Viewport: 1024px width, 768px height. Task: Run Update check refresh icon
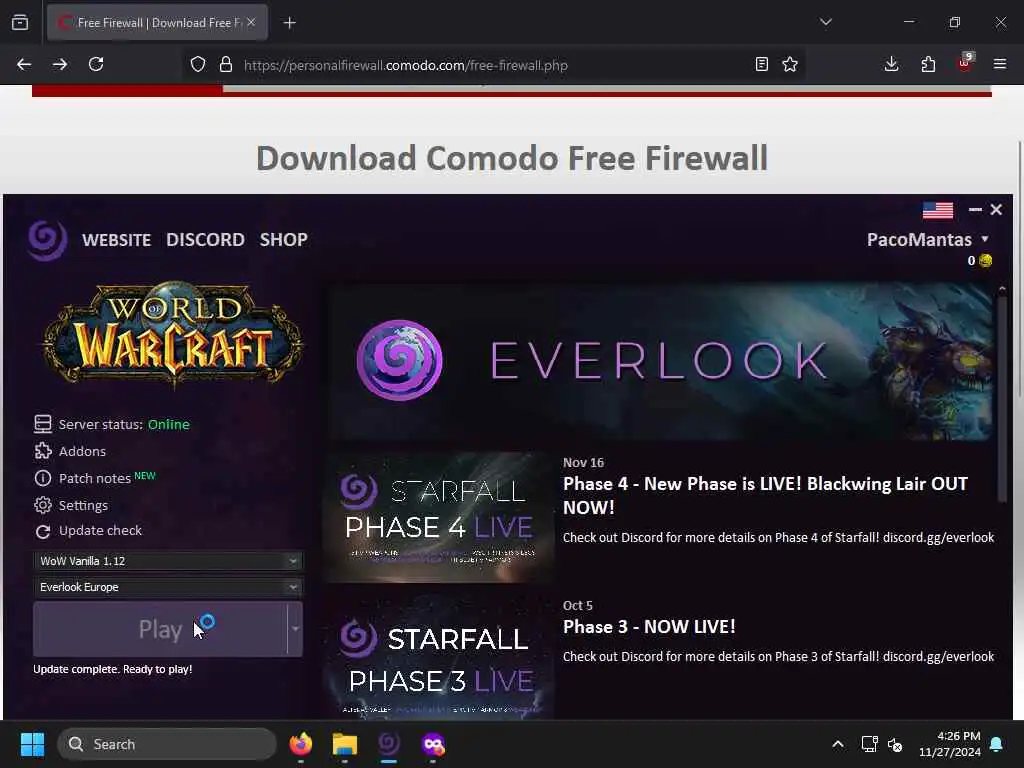click(43, 532)
